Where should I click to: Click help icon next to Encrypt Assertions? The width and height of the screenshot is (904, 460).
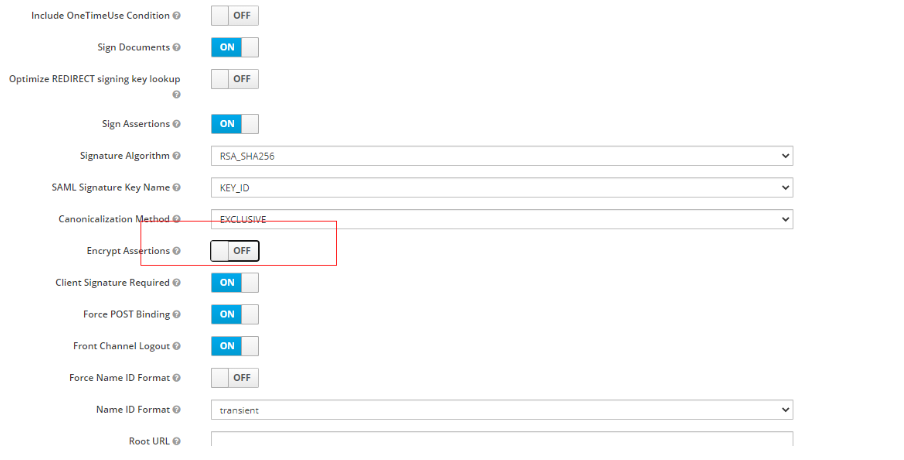click(177, 251)
